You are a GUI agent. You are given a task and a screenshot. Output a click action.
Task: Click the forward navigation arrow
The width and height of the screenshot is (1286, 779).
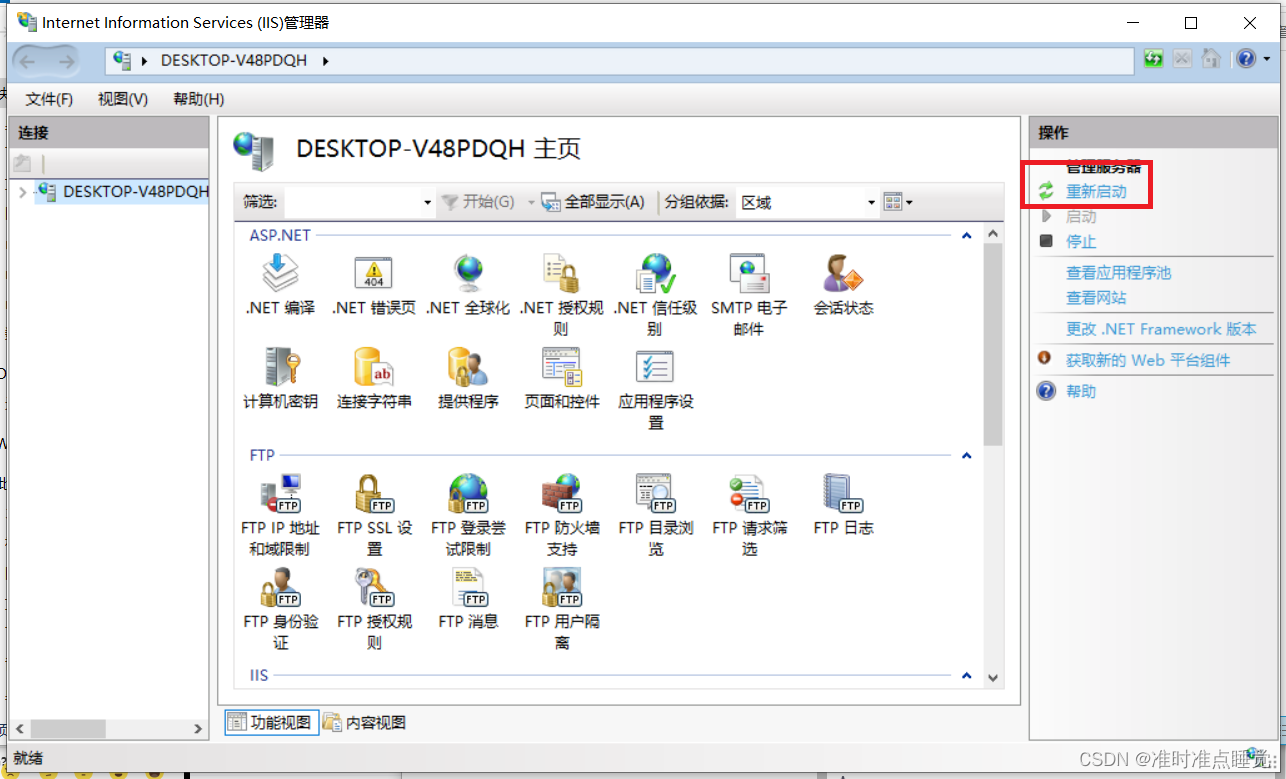66,60
